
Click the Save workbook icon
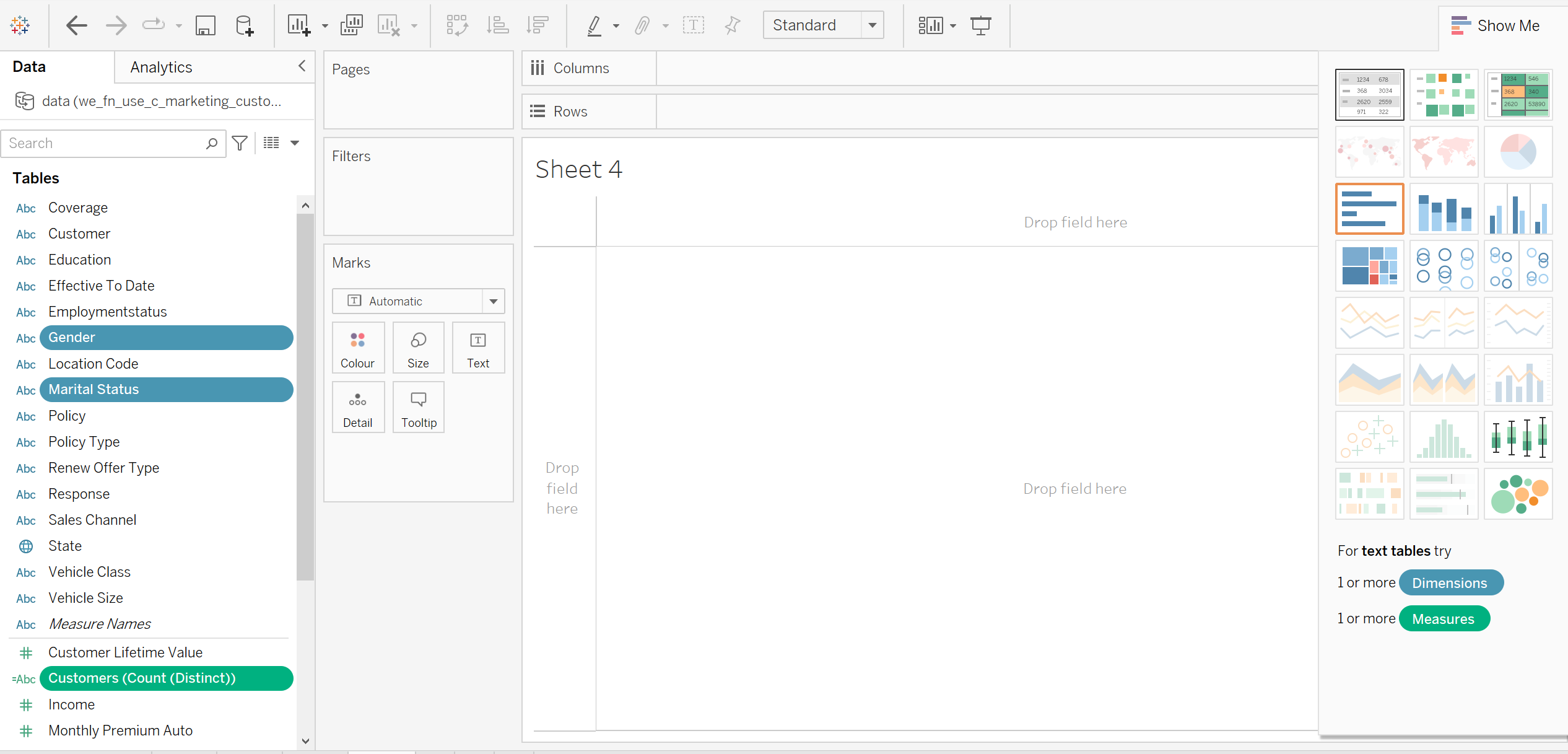(x=205, y=25)
